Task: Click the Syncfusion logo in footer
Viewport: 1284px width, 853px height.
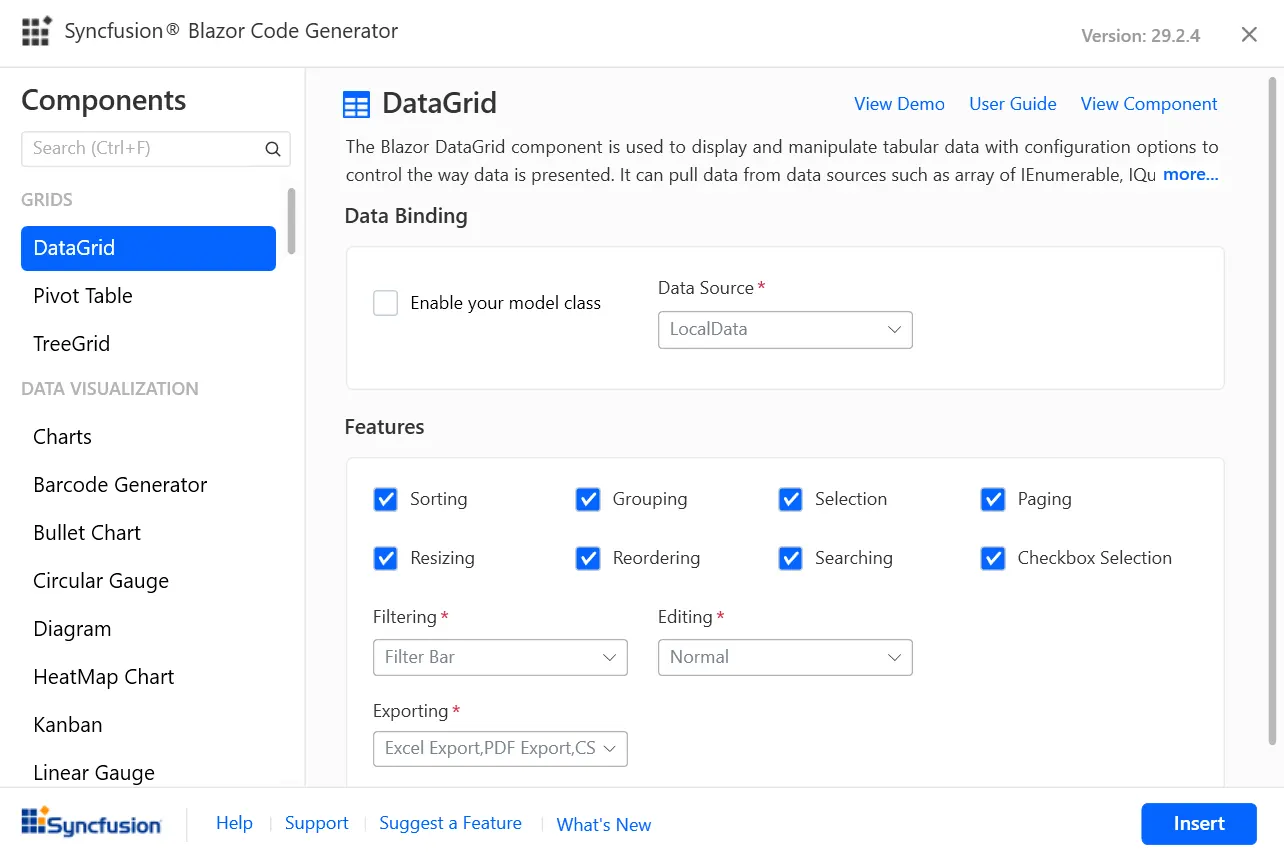Action: click(x=91, y=822)
